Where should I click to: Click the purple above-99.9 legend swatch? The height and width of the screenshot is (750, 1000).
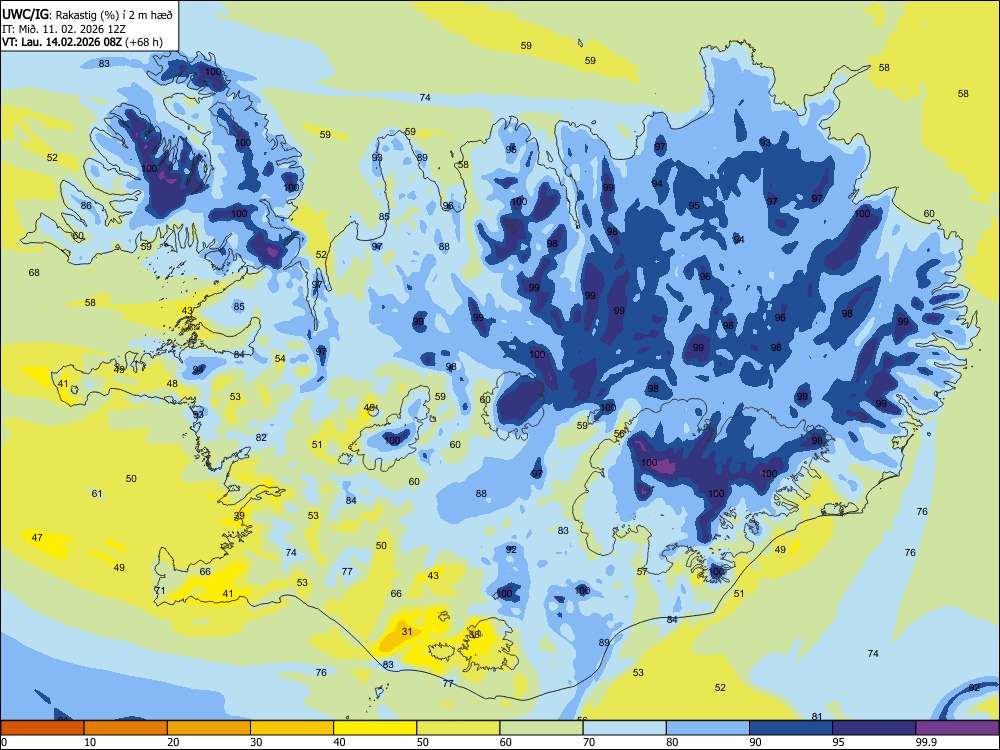(957, 728)
